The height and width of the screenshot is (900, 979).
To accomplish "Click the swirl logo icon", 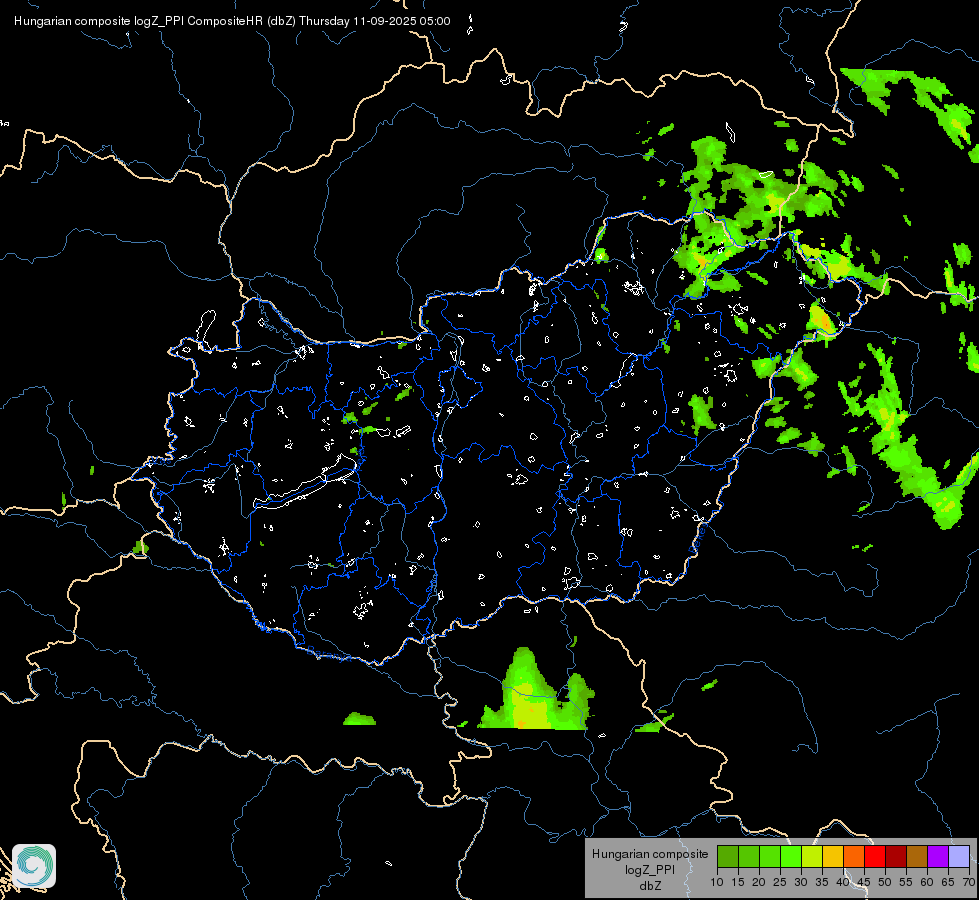I will (34, 866).
